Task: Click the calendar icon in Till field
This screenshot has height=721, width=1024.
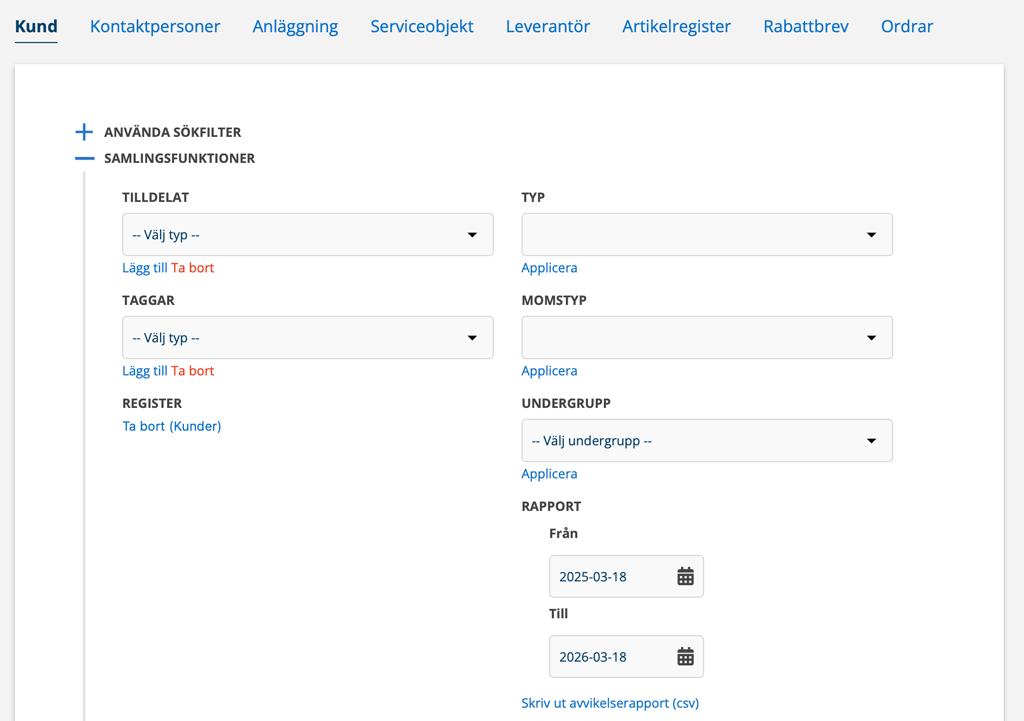Action: pos(685,656)
